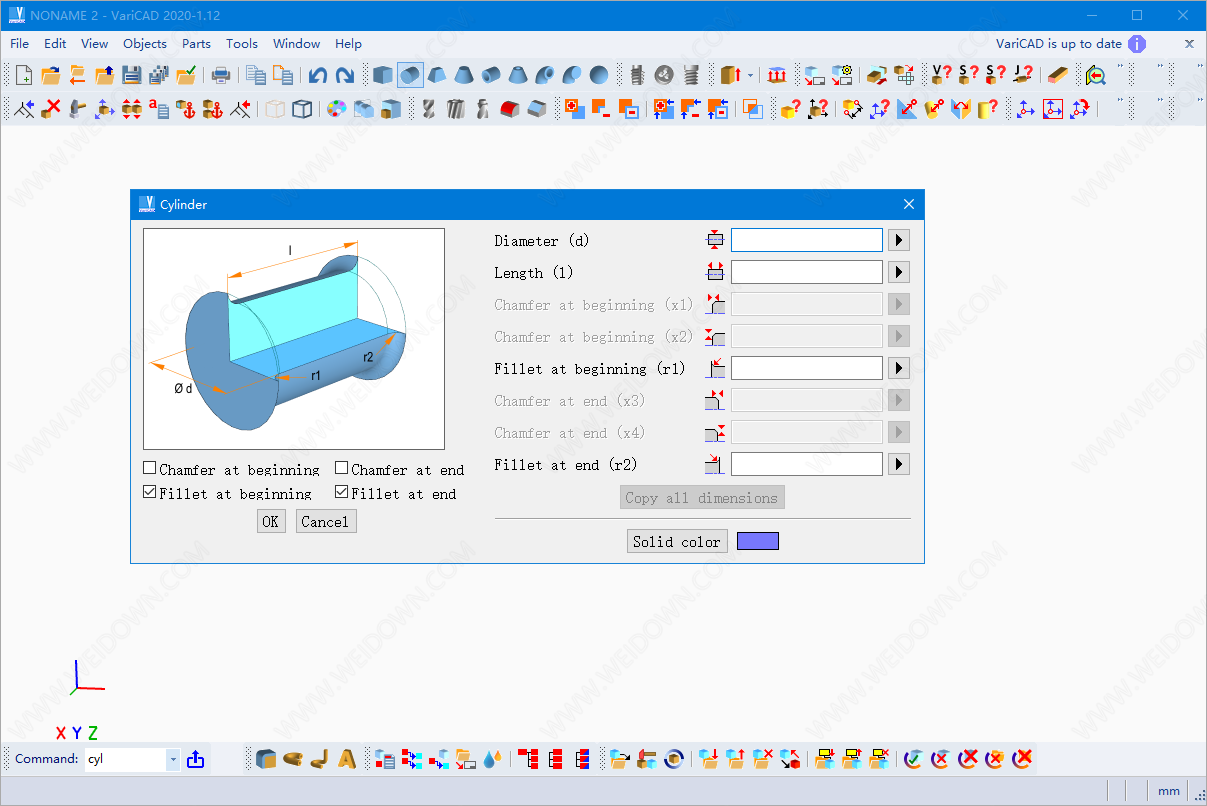Click the blue solid color swatch
This screenshot has width=1207, height=806.
pos(757,541)
